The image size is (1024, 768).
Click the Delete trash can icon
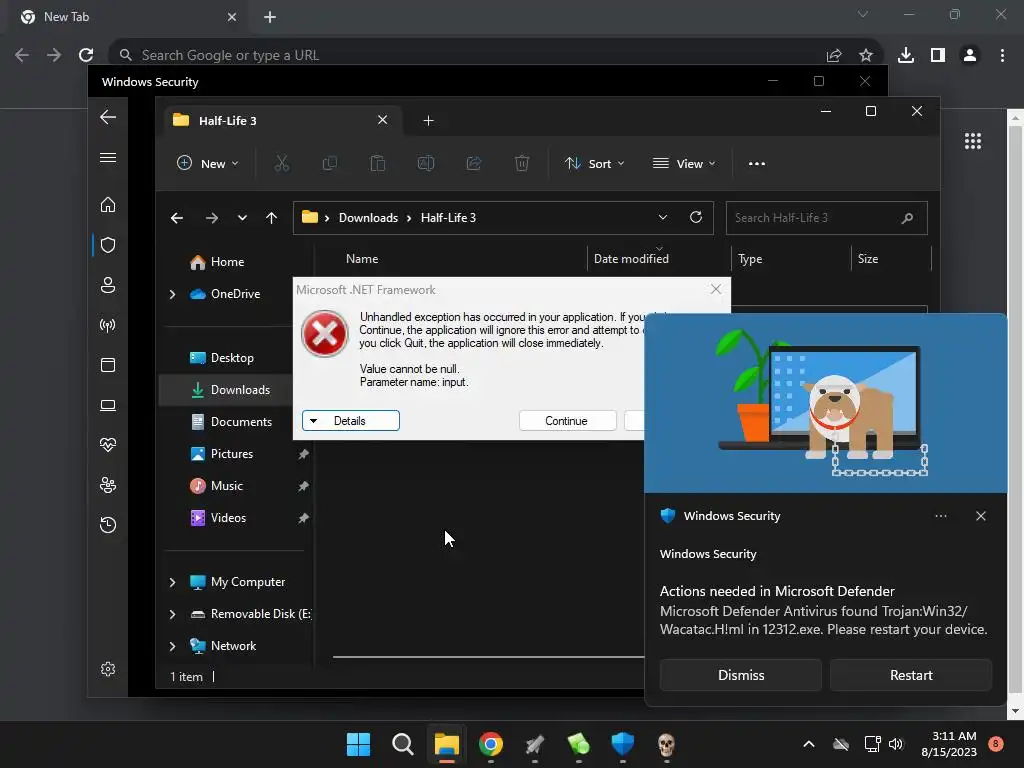click(x=522, y=163)
